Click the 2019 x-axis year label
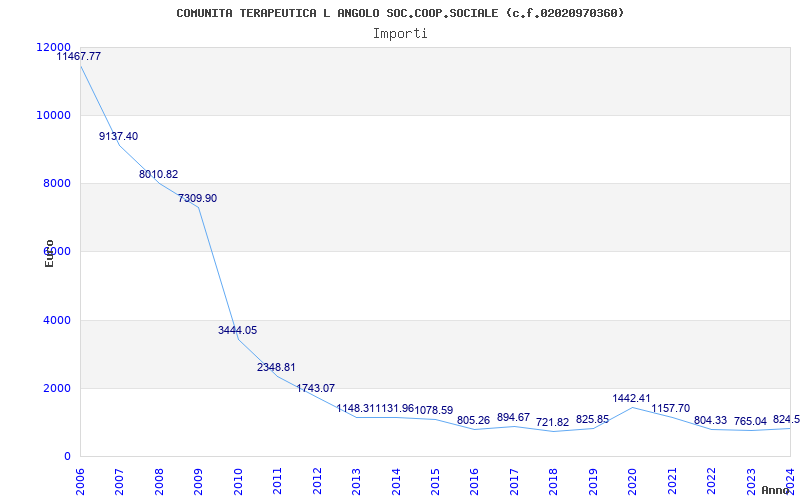The image size is (800, 500). pos(593,481)
